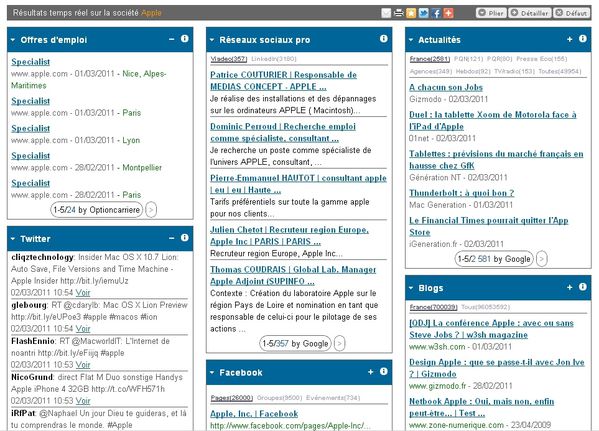The width and height of the screenshot is (599, 431).
Task: Open the Specialist job in Lyon
Action: (31, 128)
